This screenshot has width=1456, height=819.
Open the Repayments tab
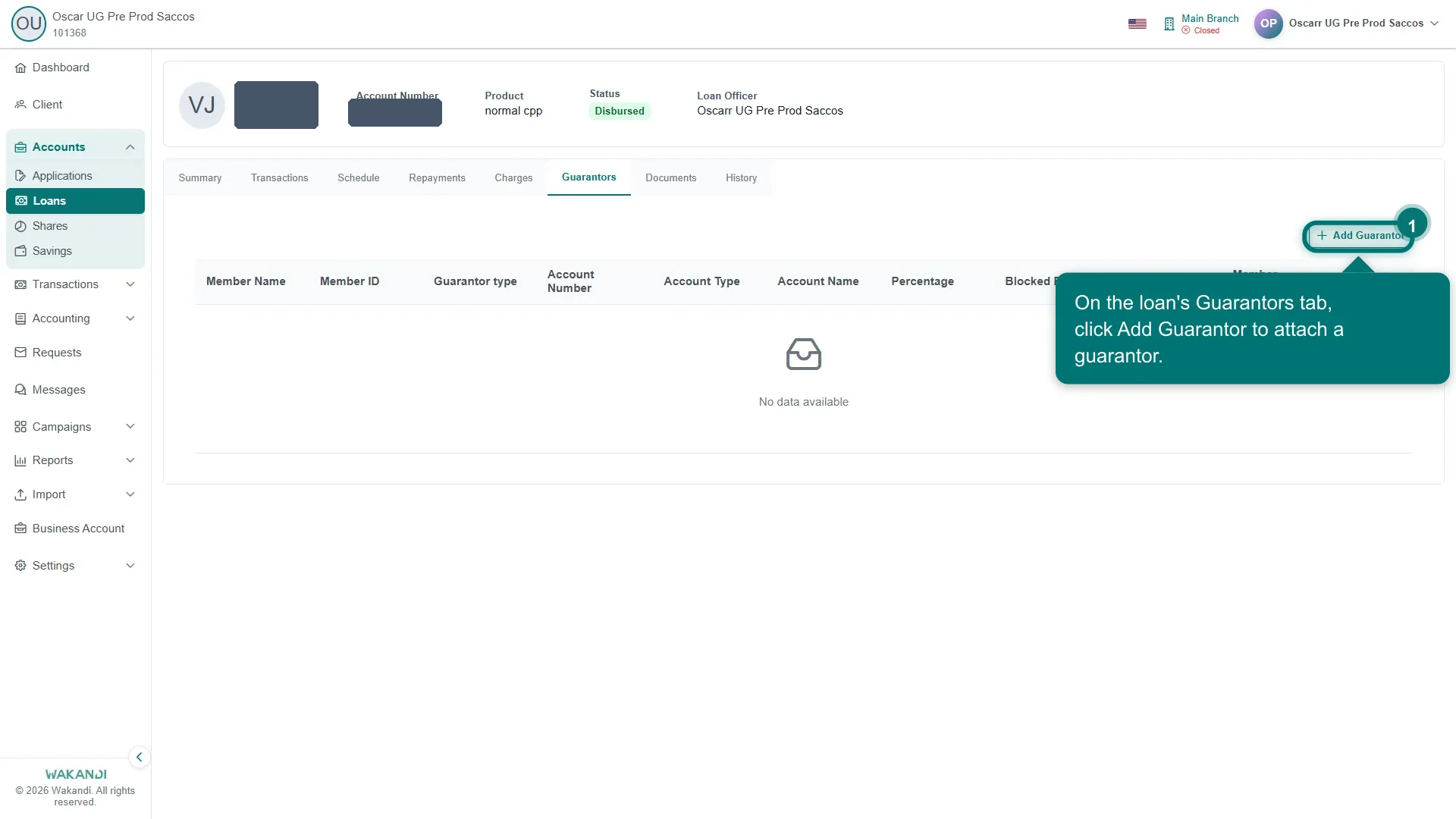coord(437,177)
